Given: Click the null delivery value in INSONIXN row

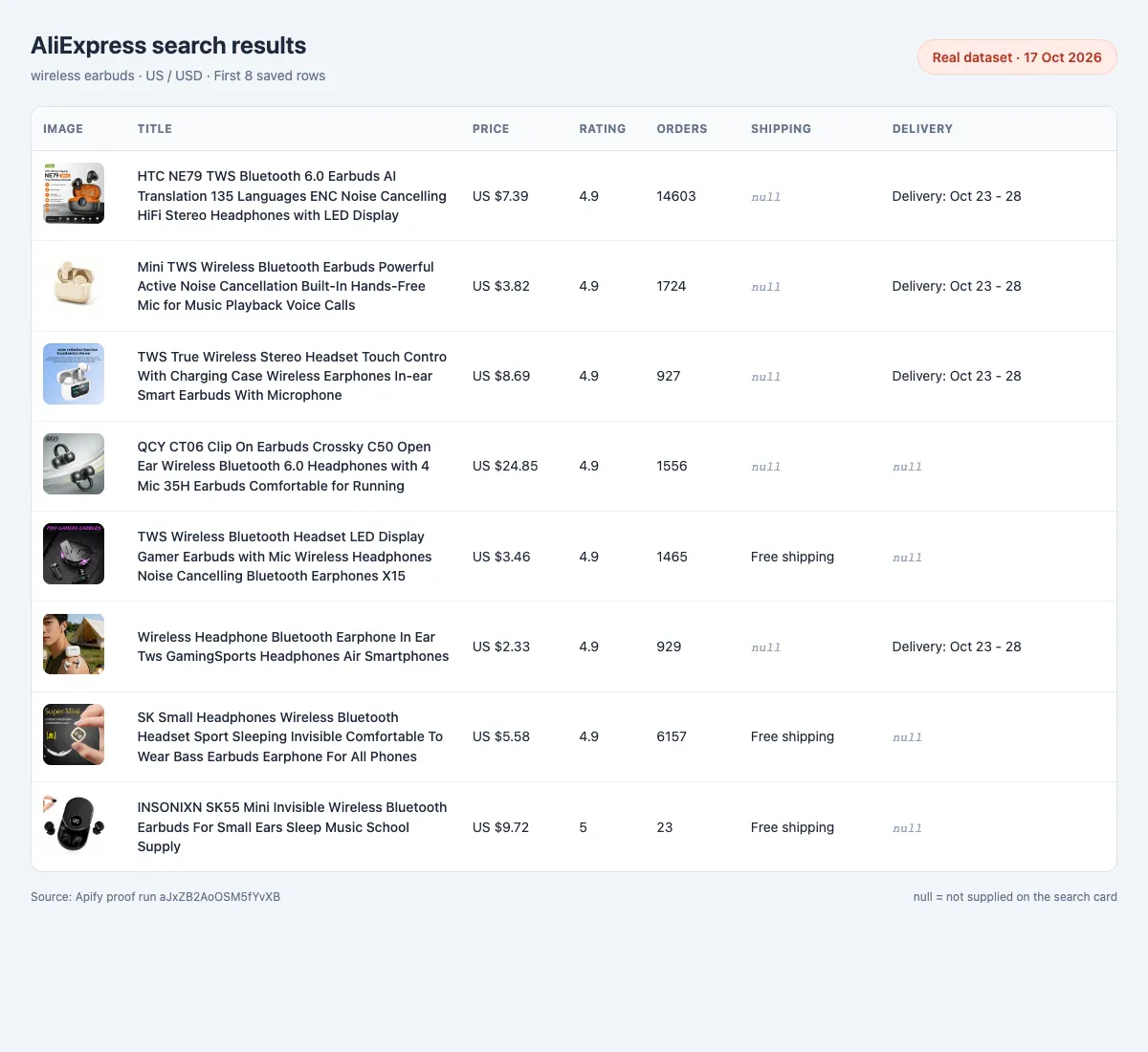Looking at the screenshot, I should click(x=907, y=828).
